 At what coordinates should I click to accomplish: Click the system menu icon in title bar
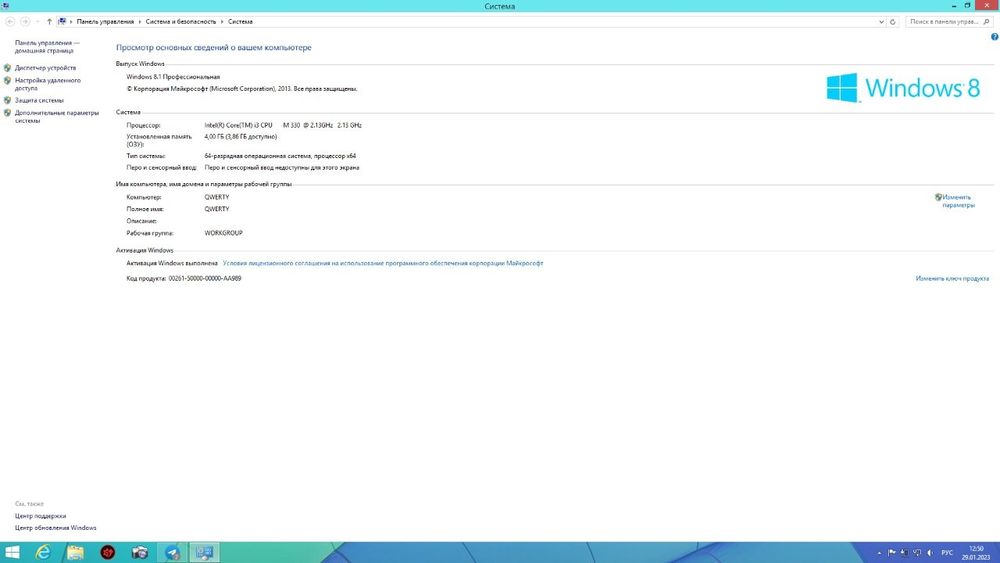[x=5, y=6]
